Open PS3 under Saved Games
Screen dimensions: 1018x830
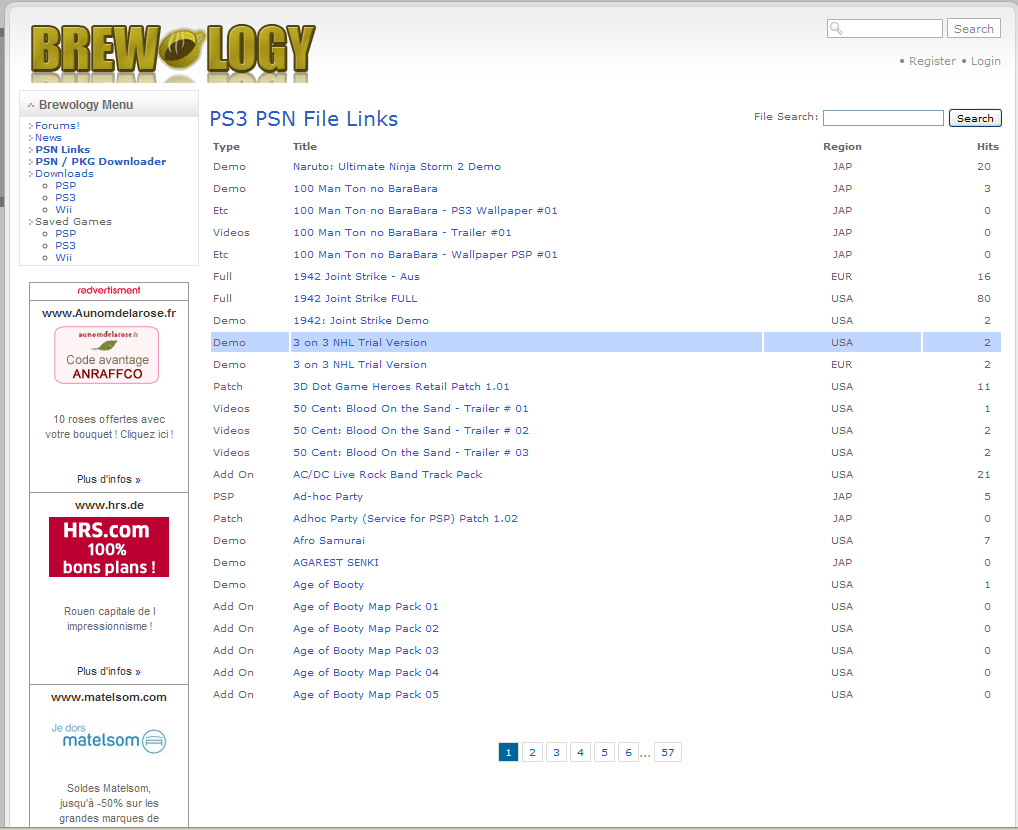tap(66, 245)
